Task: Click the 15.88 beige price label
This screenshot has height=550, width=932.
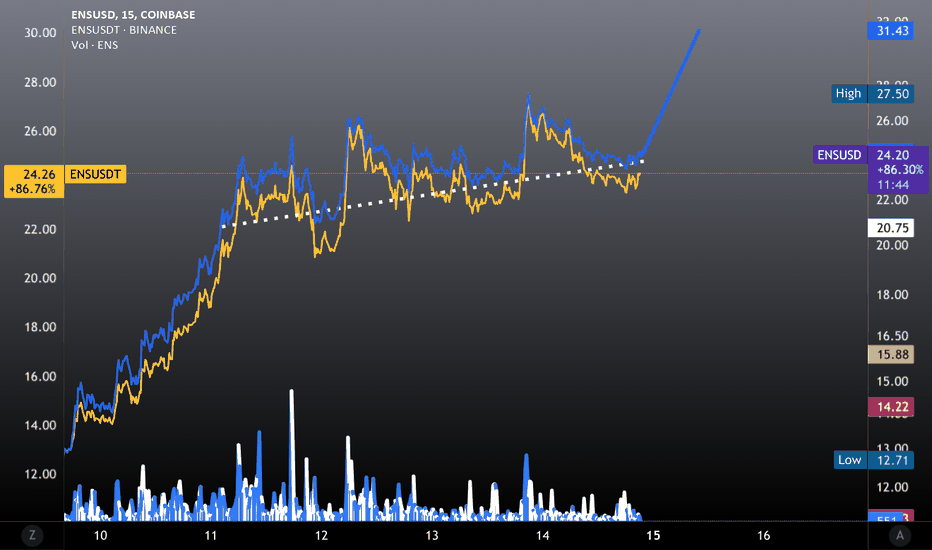Action: point(891,354)
